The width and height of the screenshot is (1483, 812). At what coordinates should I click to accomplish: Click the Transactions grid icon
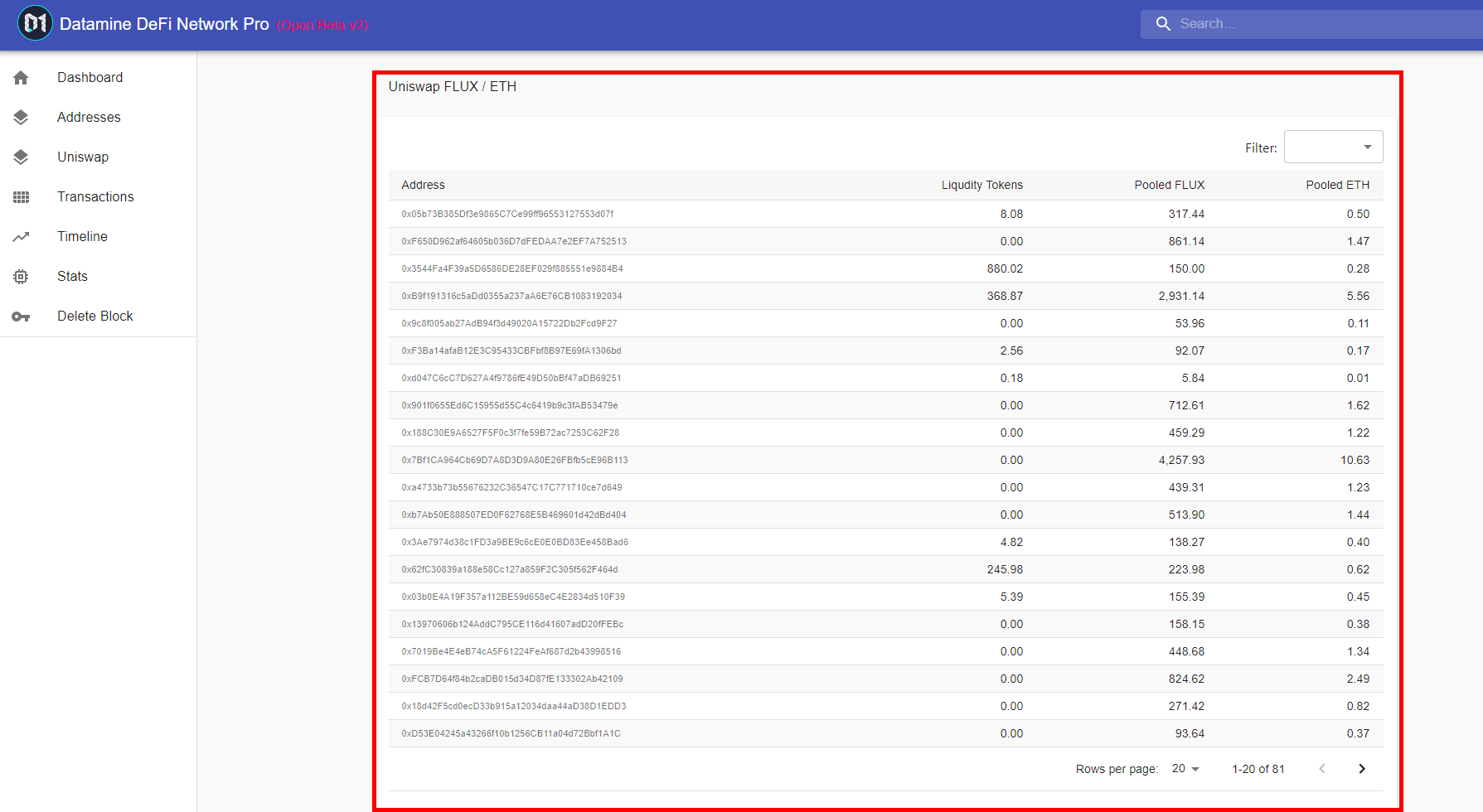pyautogui.click(x=21, y=197)
